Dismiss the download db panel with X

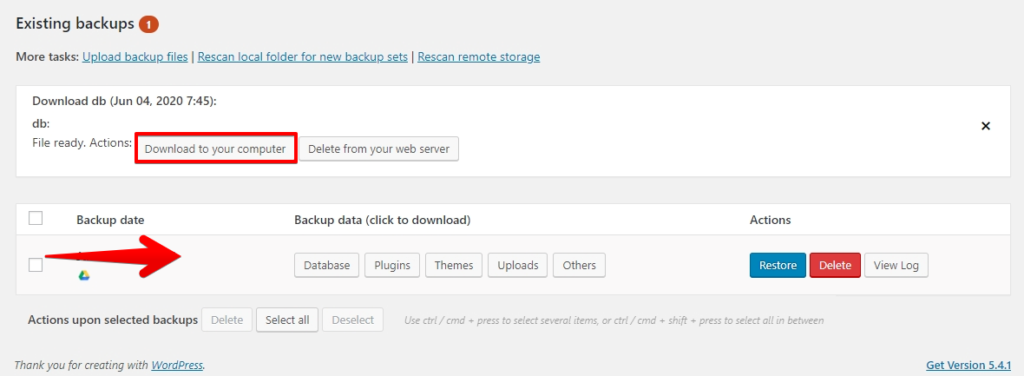coord(986,126)
